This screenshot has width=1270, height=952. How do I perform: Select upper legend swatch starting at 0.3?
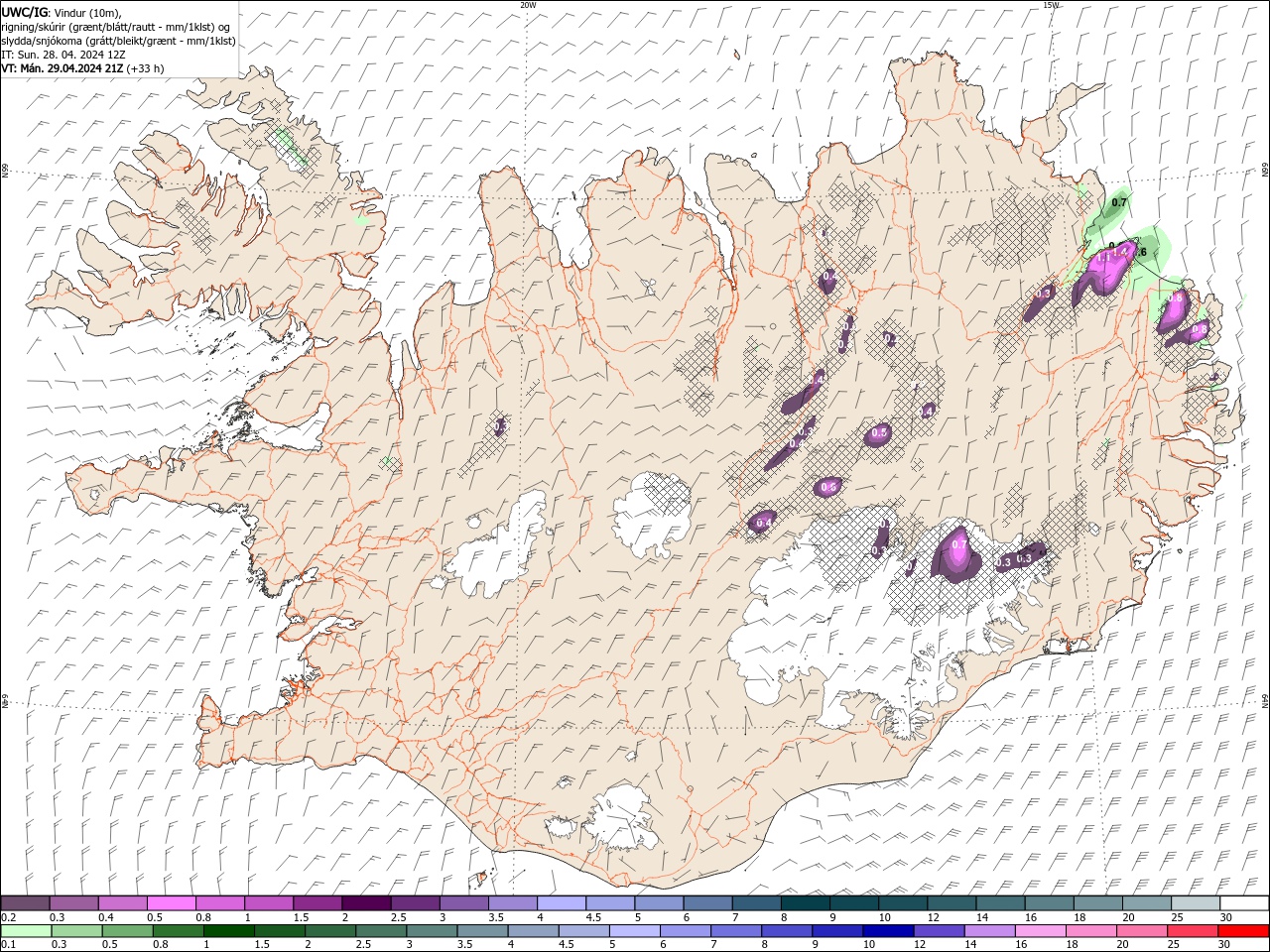[73, 902]
